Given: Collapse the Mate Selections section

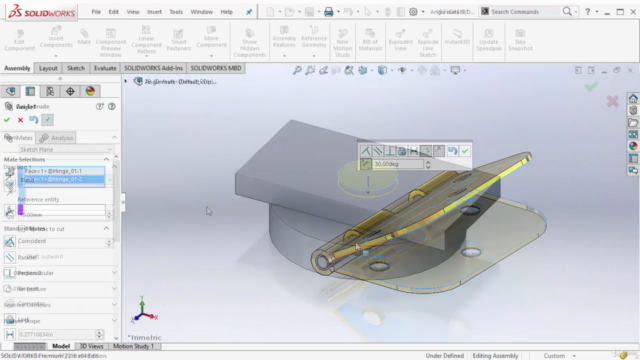Looking at the screenshot, I should click(107, 159).
